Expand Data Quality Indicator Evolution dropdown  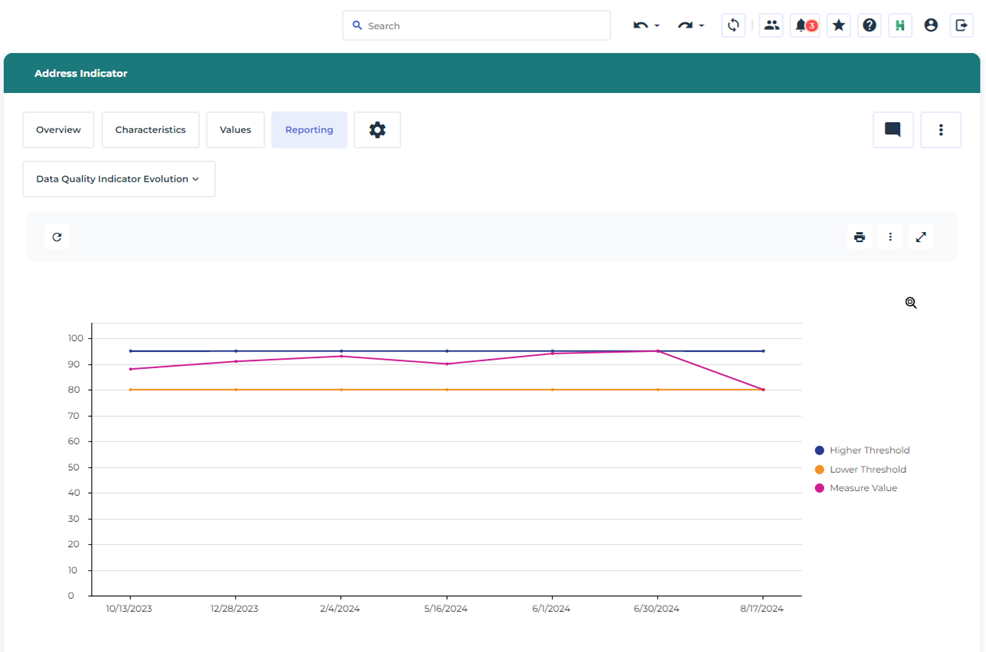118,179
